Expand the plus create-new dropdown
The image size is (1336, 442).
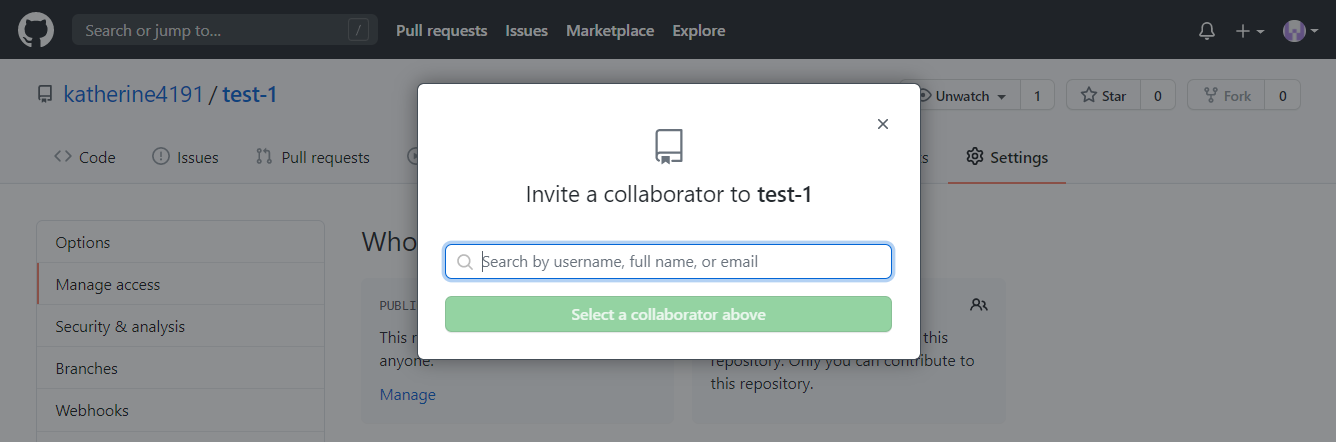1249,31
